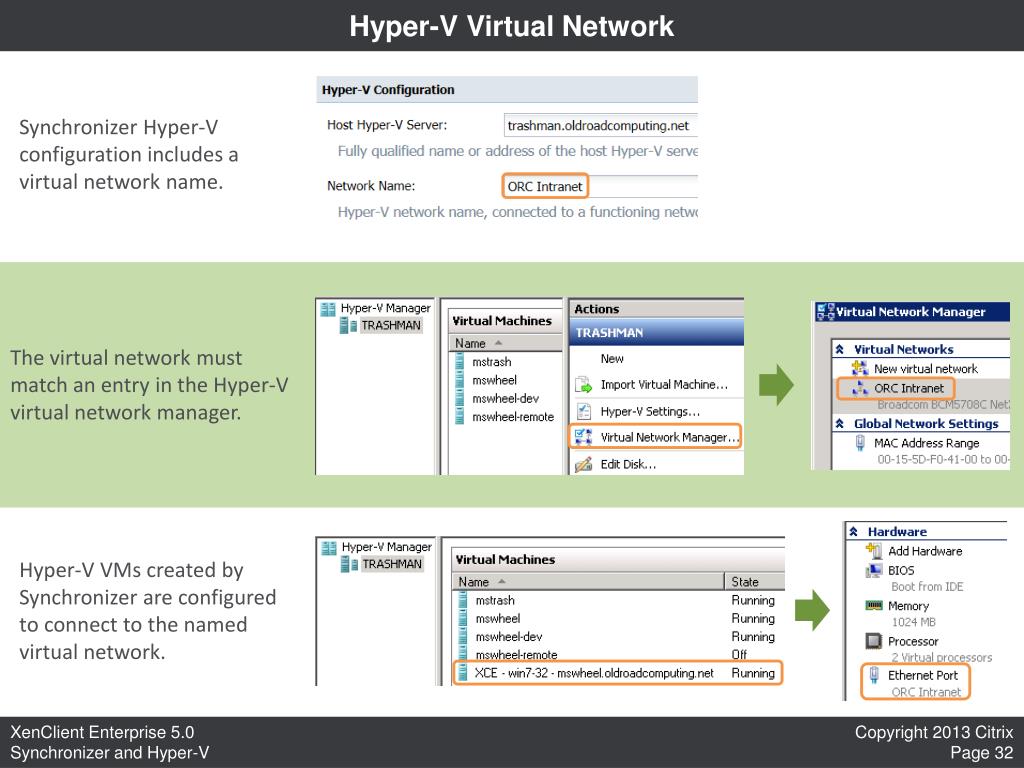Click the Running state of mstrash
This screenshot has width=1024, height=768.
753,600
